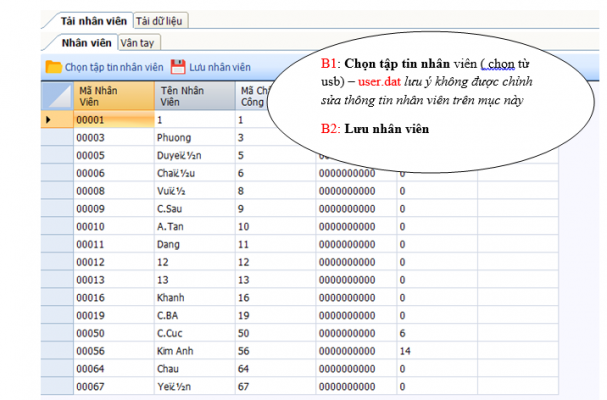
Task: Switch to the Vân tay sub-tab
Action: [x=137, y=43]
